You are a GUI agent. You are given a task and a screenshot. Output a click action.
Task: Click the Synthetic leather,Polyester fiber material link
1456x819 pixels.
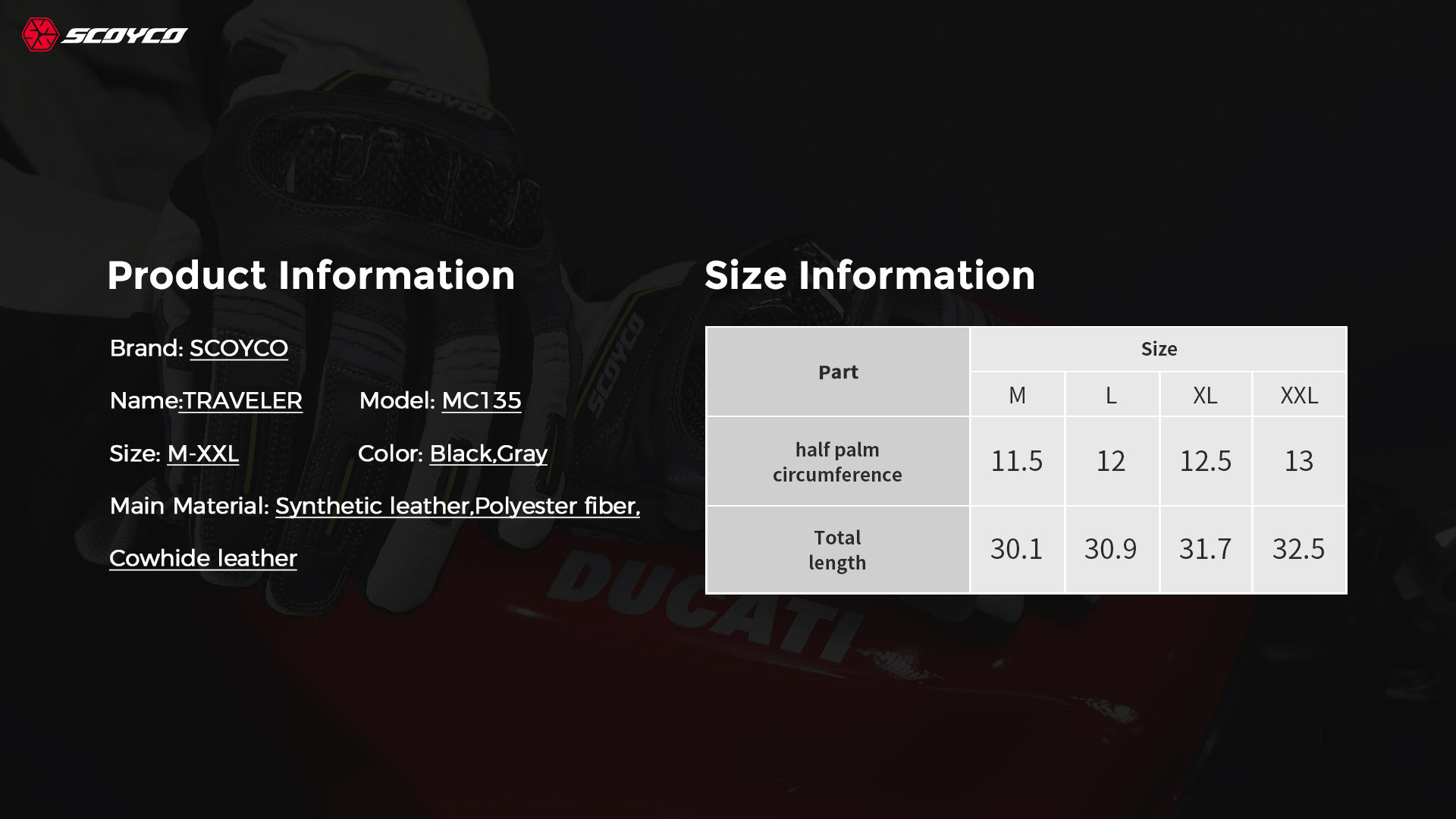[x=457, y=506]
